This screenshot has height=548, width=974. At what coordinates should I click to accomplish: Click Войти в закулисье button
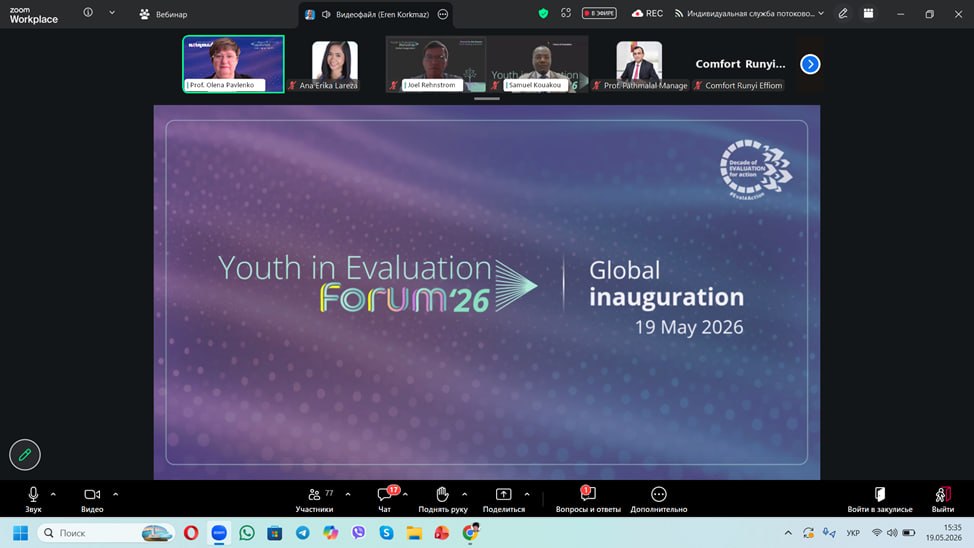(880, 500)
